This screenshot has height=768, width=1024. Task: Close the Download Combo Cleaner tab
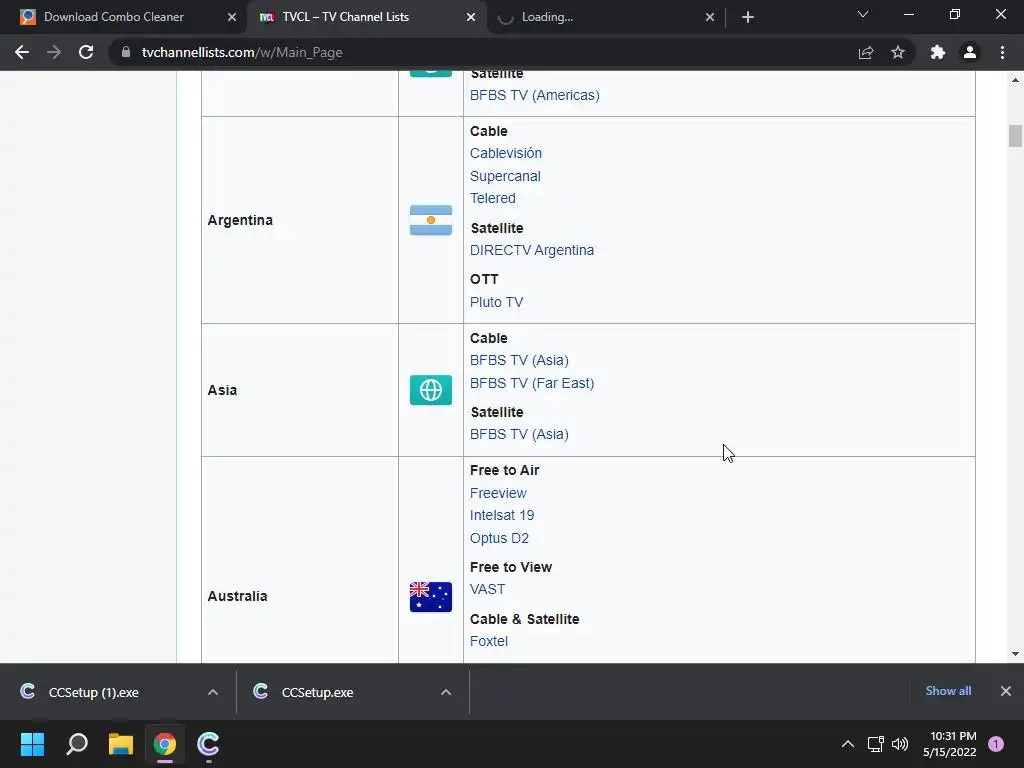pos(232,17)
